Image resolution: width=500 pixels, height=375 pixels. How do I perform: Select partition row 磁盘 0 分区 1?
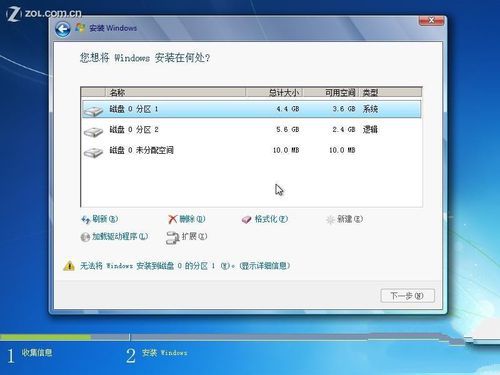[252, 109]
